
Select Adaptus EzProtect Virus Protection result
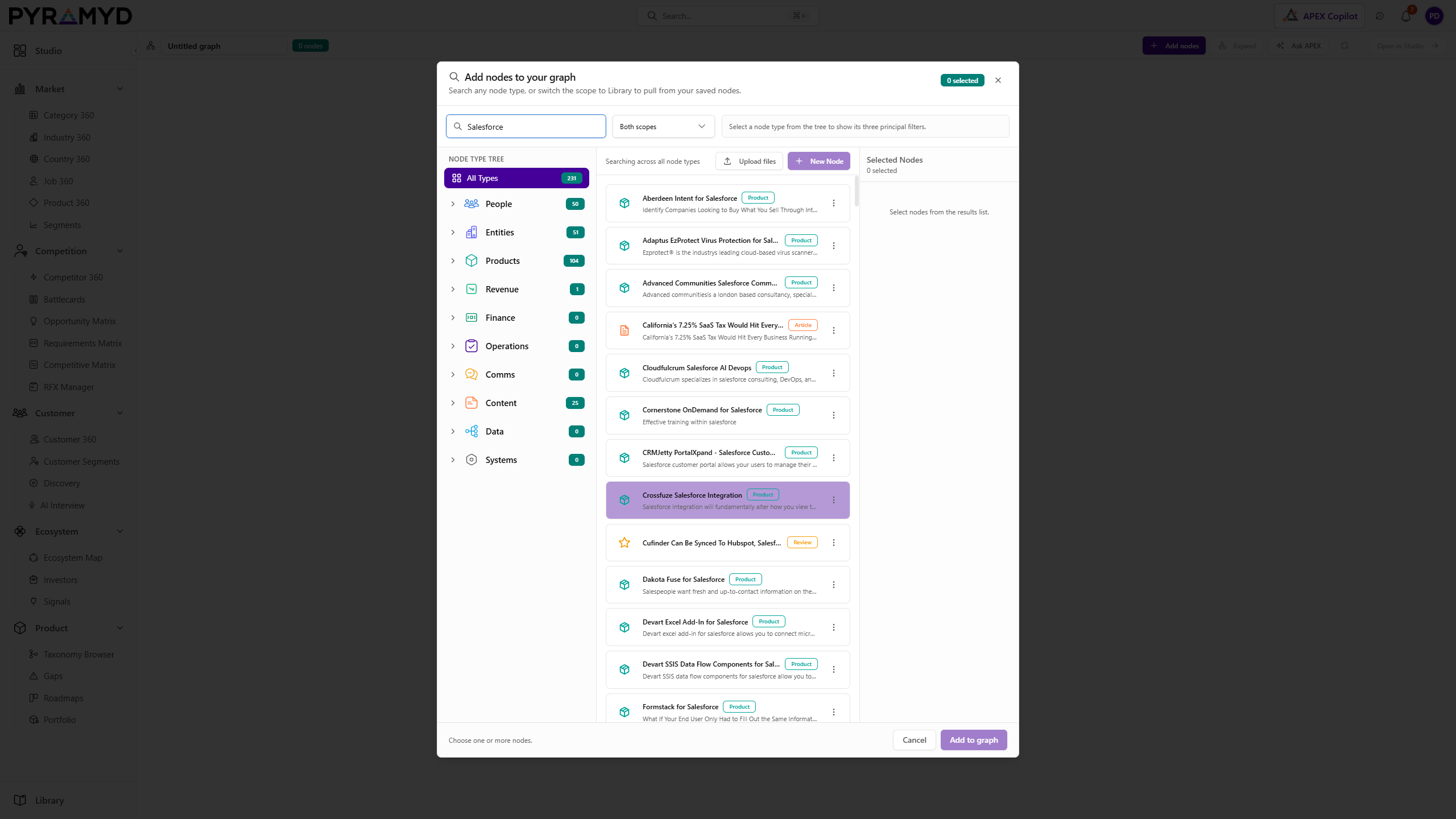coord(728,246)
